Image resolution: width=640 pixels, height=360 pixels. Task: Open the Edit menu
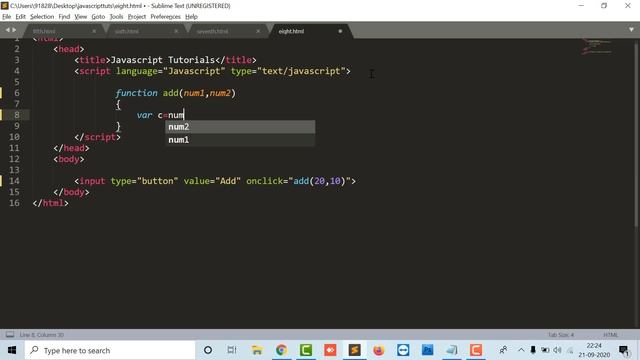pyautogui.click(x=20, y=17)
